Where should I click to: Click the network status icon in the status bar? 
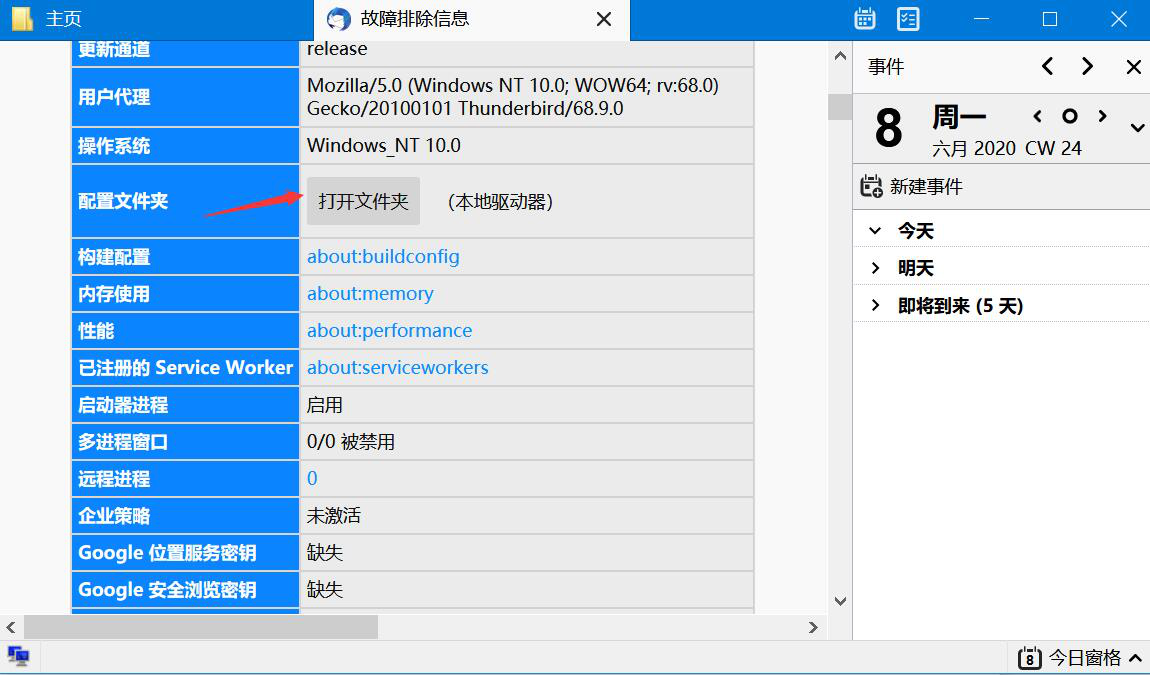(19, 657)
